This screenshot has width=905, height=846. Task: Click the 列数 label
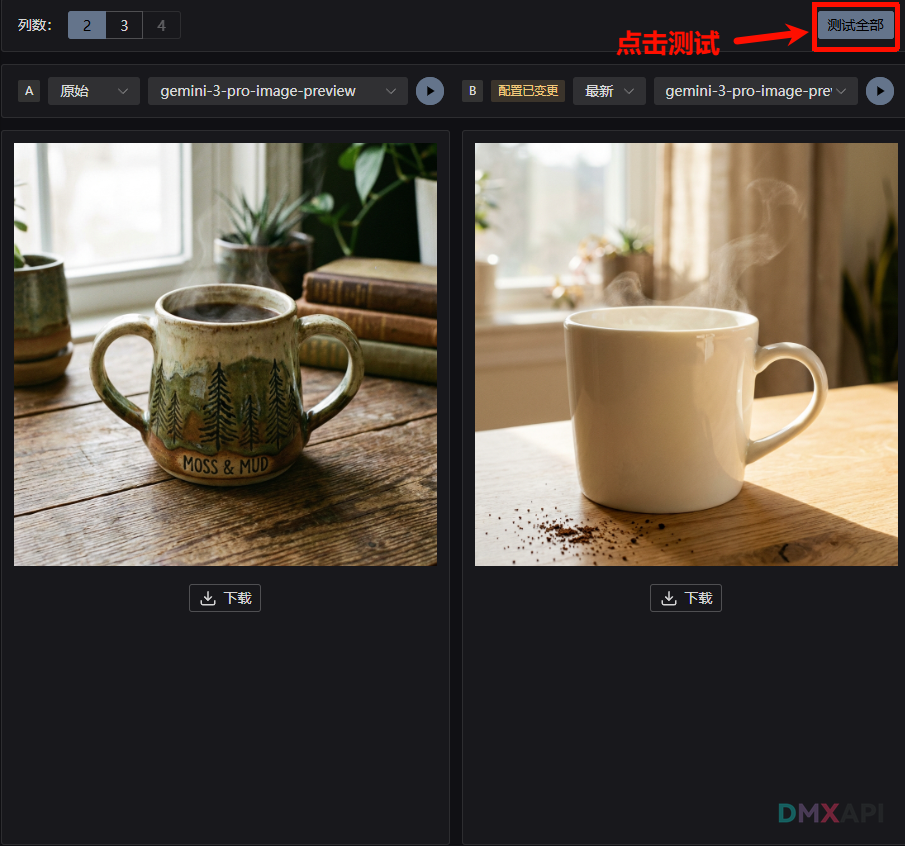(x=35, y=25)
